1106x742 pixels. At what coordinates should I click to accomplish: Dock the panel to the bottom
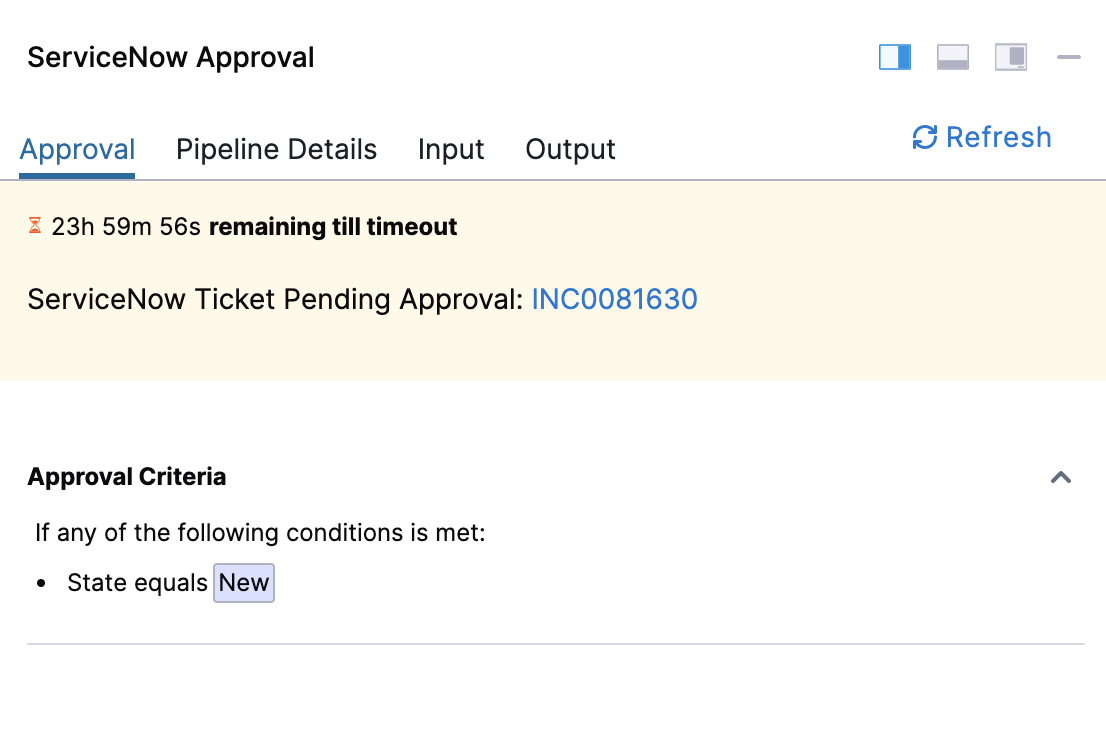pos(953,58)
